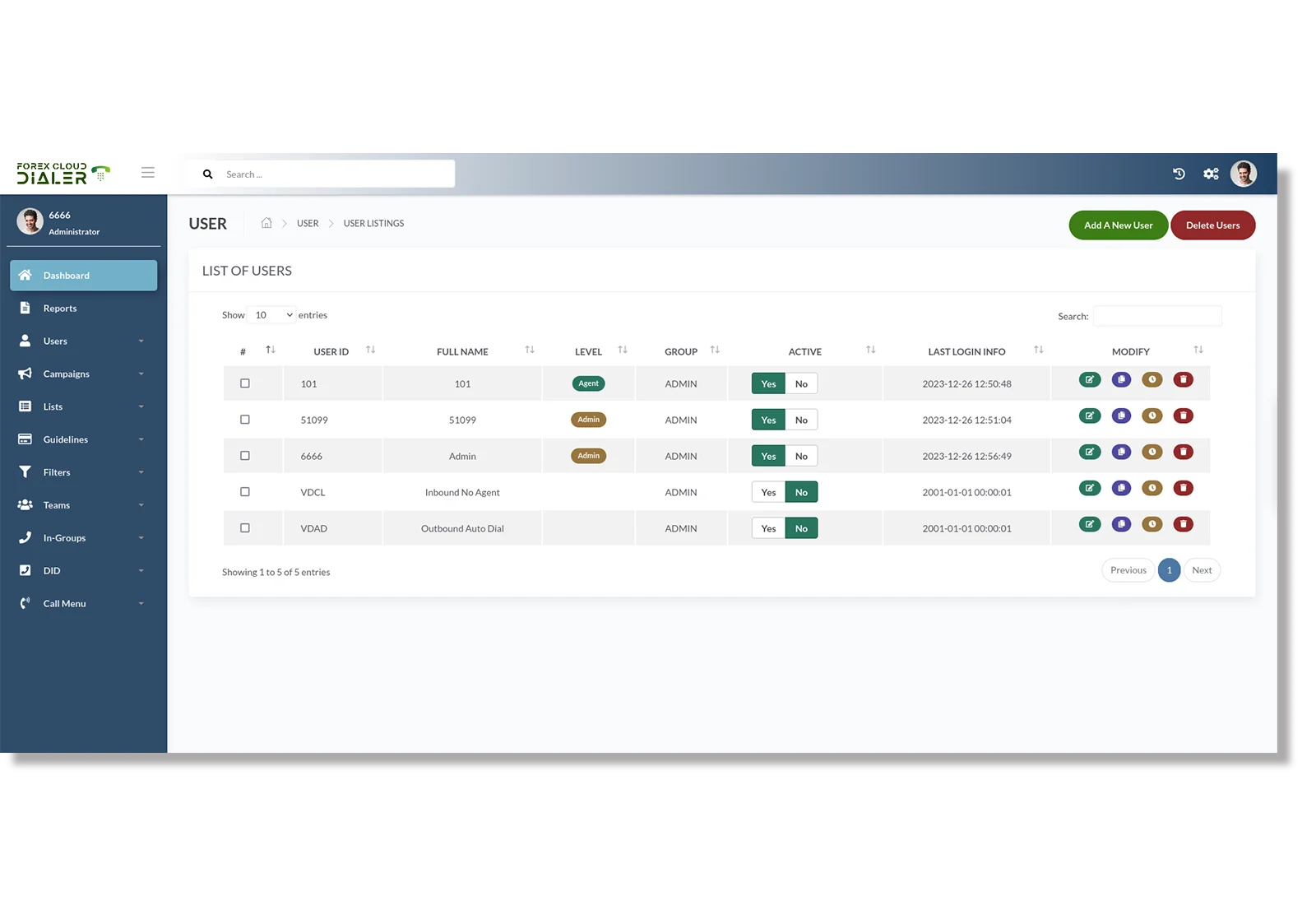Click the Add A New User button
This screenshot has height=924, width=1316.
point(1118,225)
